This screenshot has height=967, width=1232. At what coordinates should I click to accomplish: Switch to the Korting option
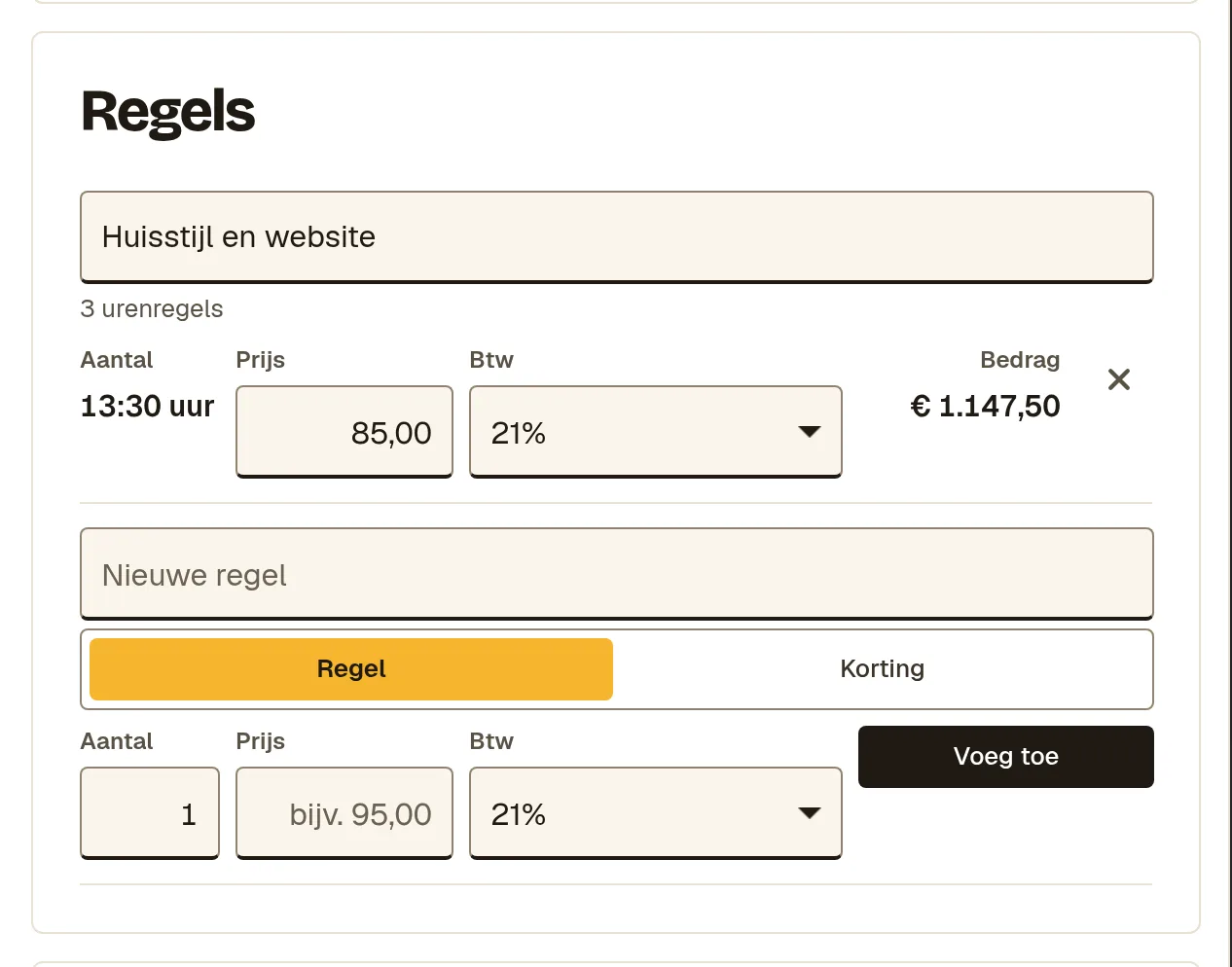click(x=883, y=669)
